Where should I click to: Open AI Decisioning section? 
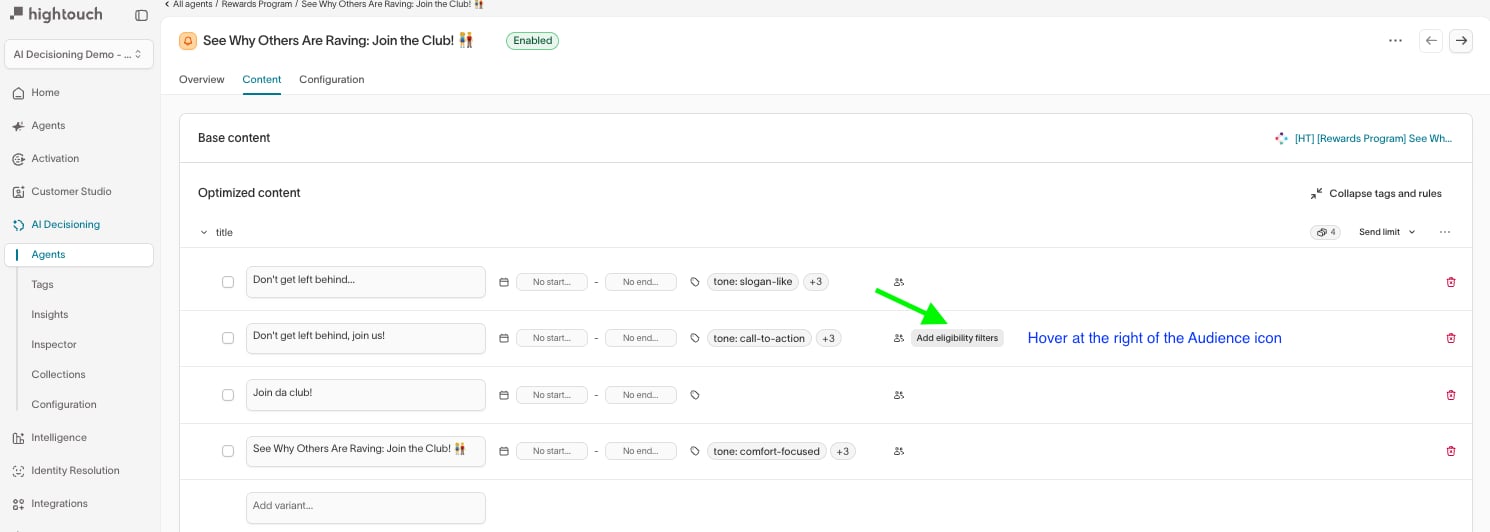65,224
